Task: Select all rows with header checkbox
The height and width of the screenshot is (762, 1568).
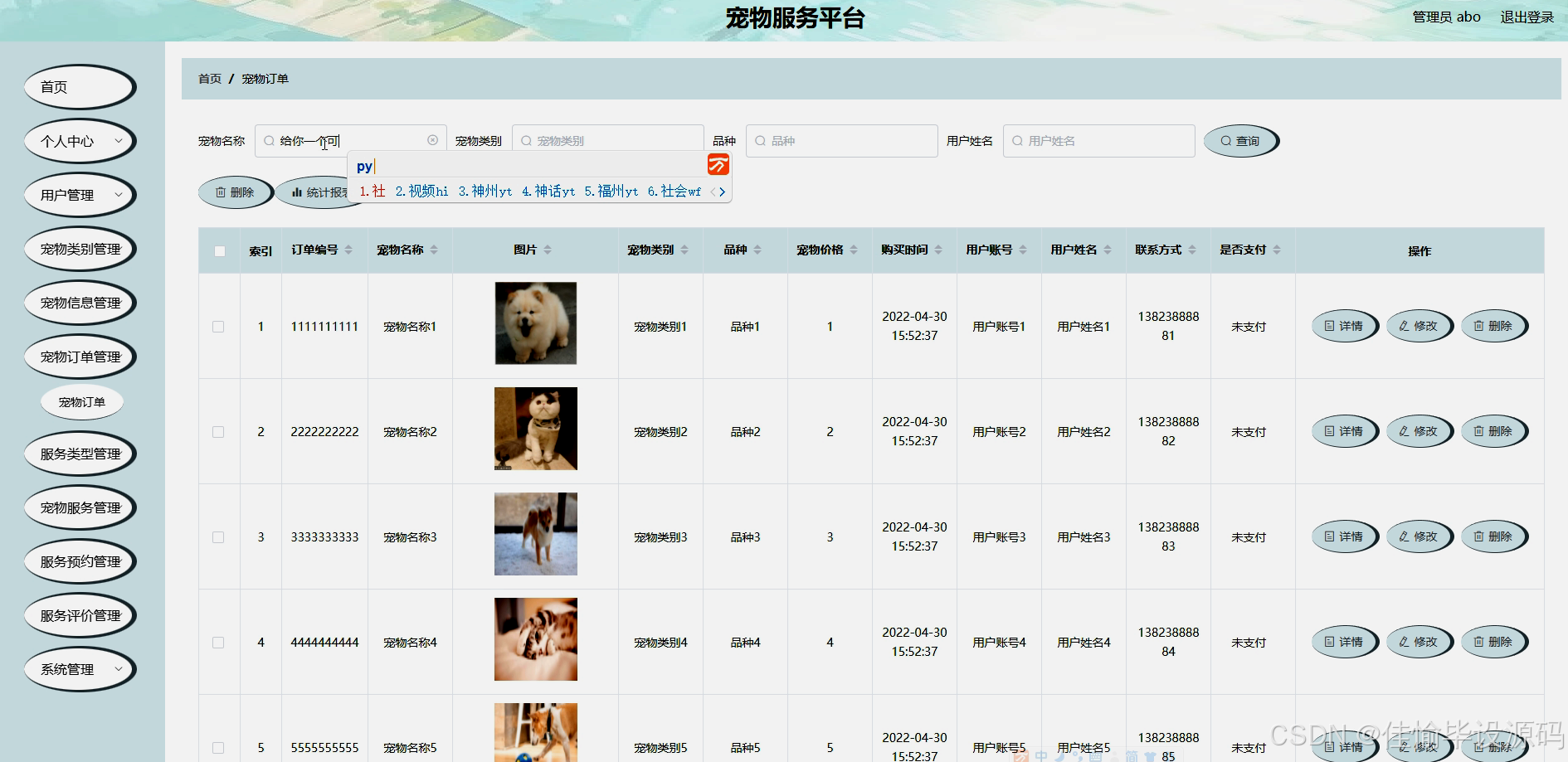Action: point(220,250)
